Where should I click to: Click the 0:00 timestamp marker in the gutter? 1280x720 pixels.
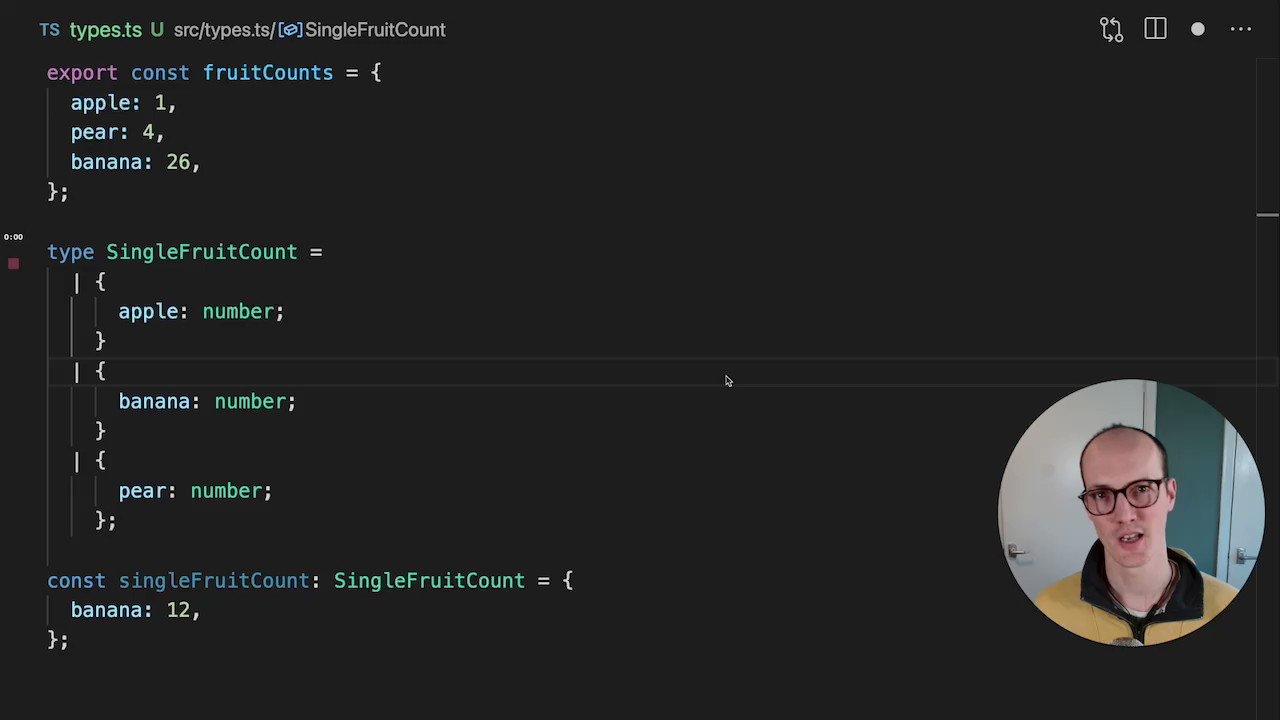click(x=13, y=236)
